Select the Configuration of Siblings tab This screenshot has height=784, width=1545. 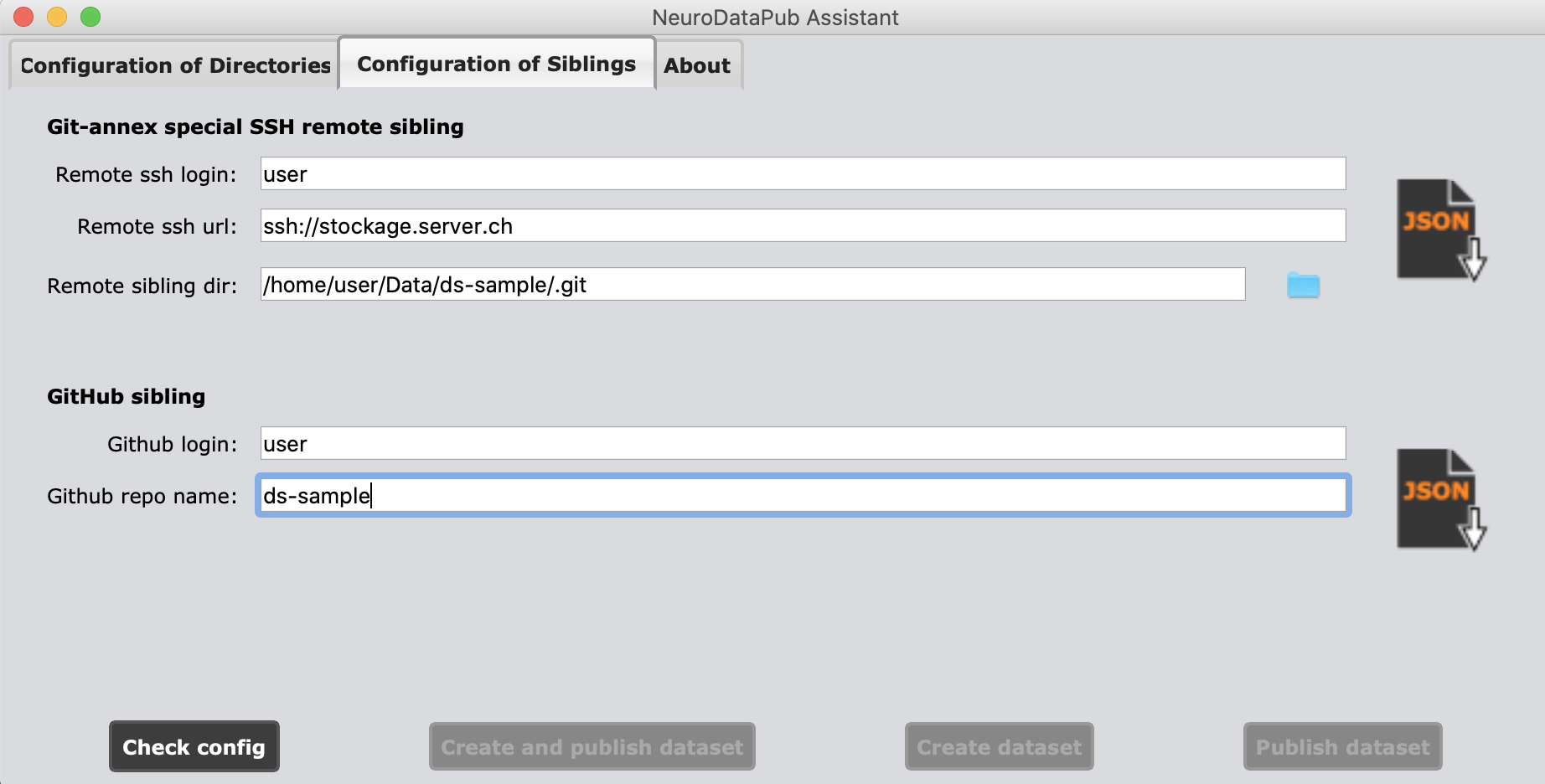pyautogui.click(x=496, y=64)
